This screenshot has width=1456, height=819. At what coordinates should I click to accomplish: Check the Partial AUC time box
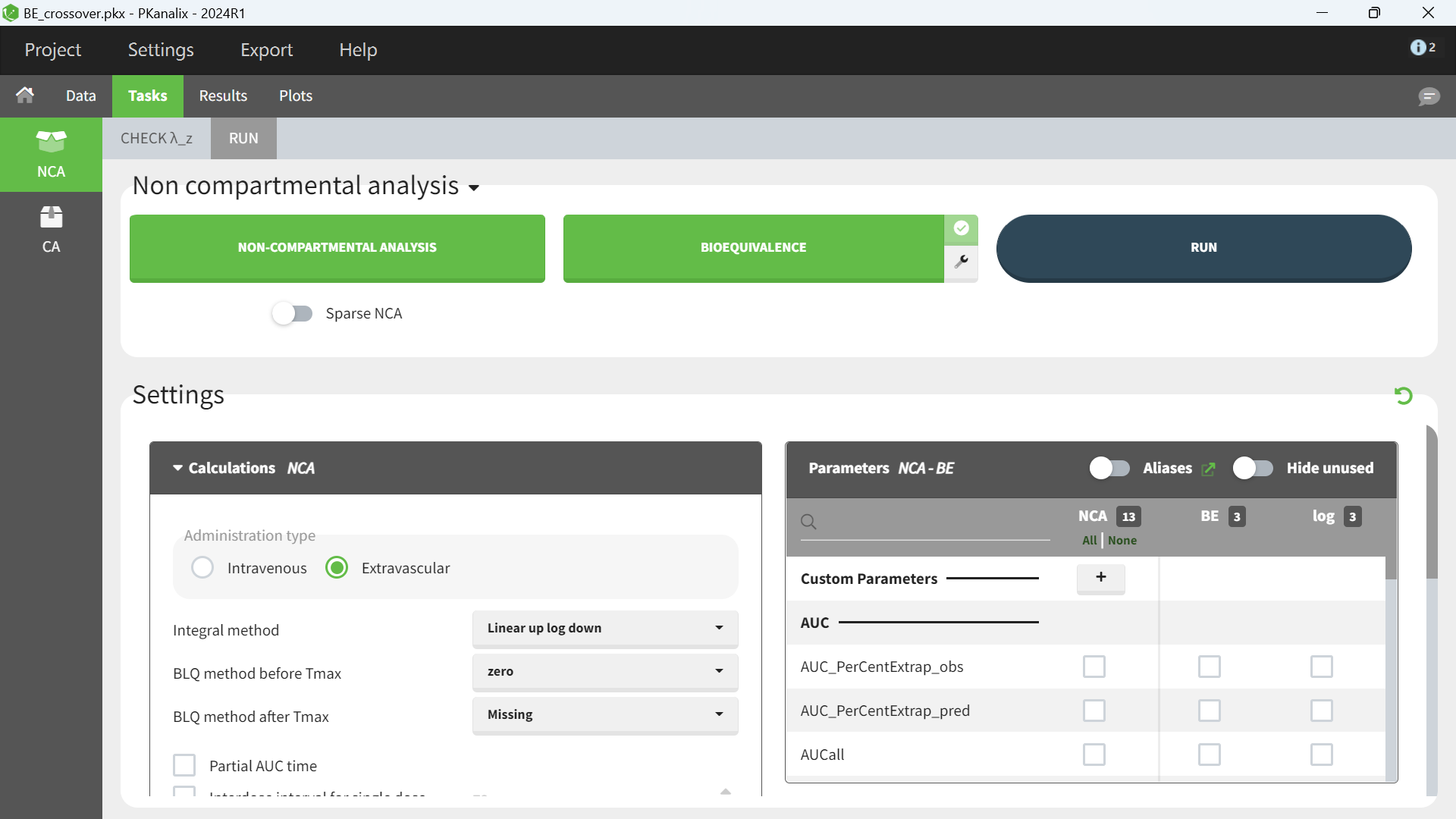(184, 765)
